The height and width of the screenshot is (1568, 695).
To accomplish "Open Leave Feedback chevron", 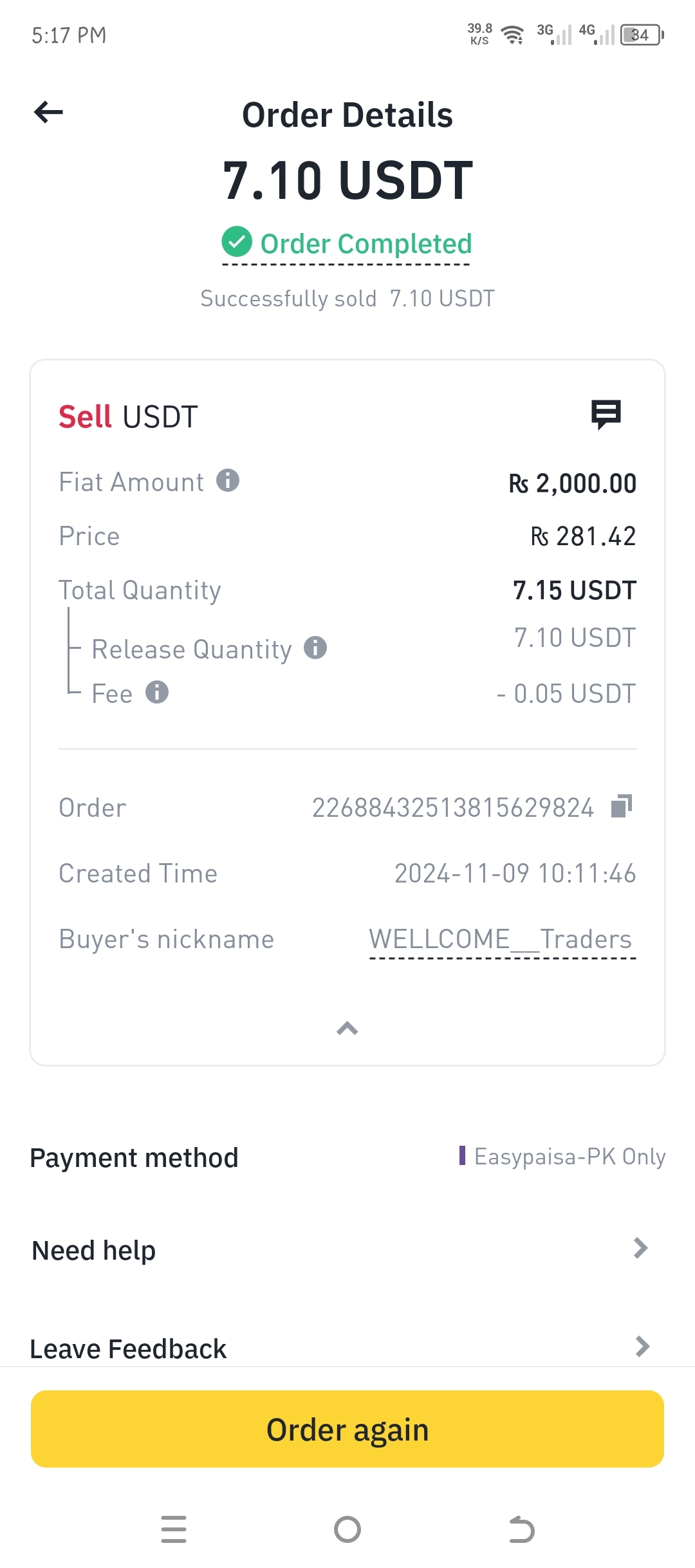I will click(642, 1346).
